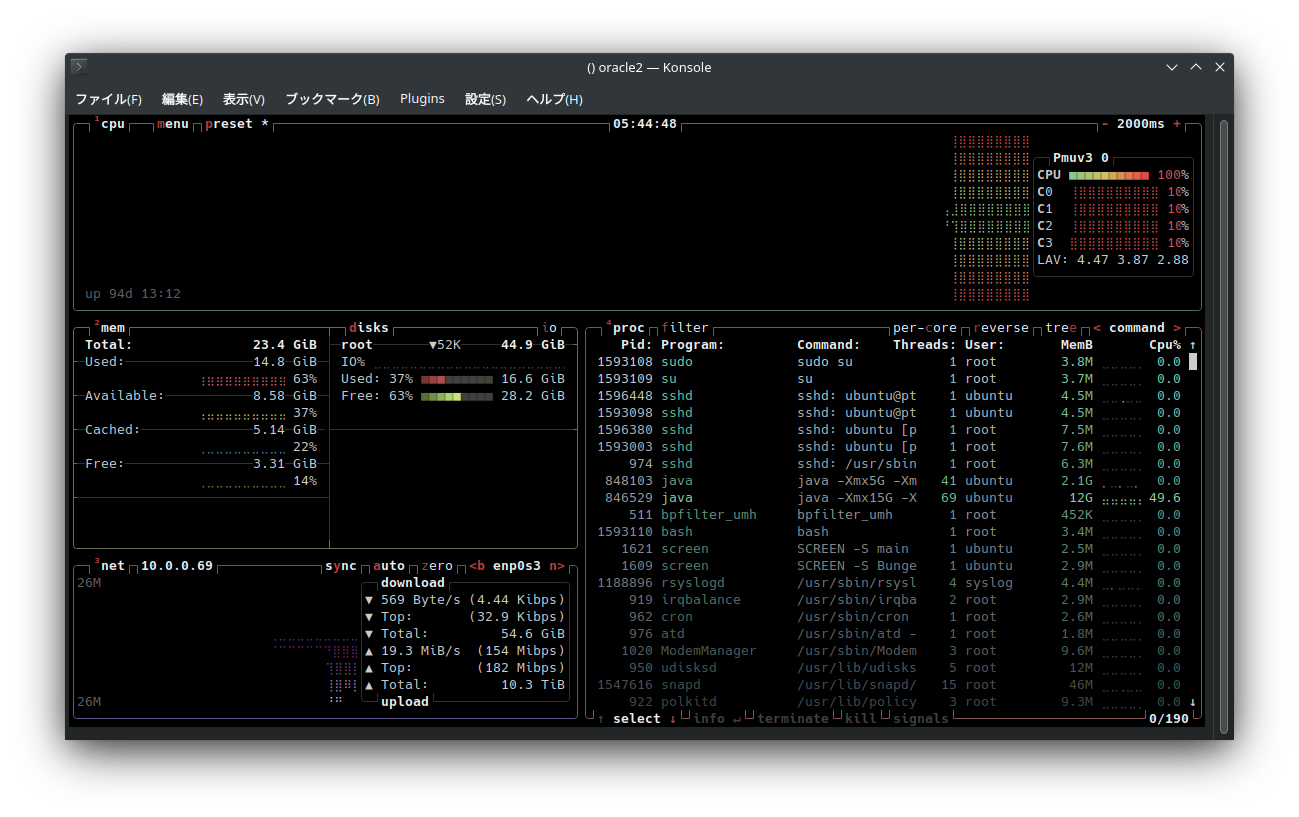The image size is (1299, 817).
Task: Click the down arrow at process list bottom
Action: coord(1192,702)
